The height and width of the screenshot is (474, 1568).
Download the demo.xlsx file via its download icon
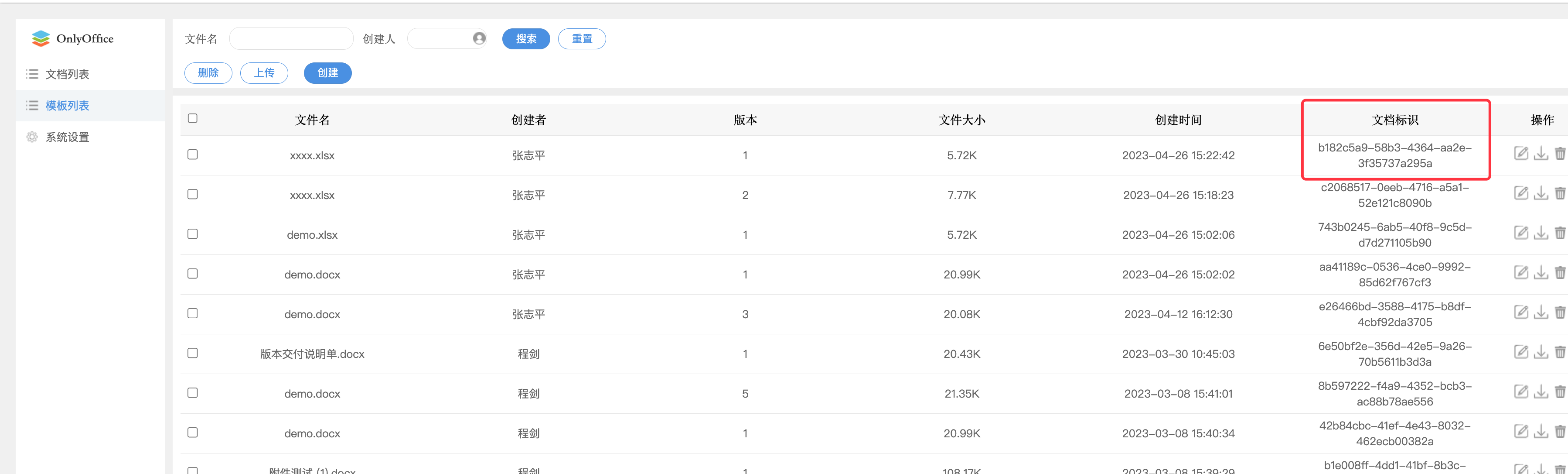1541,233
